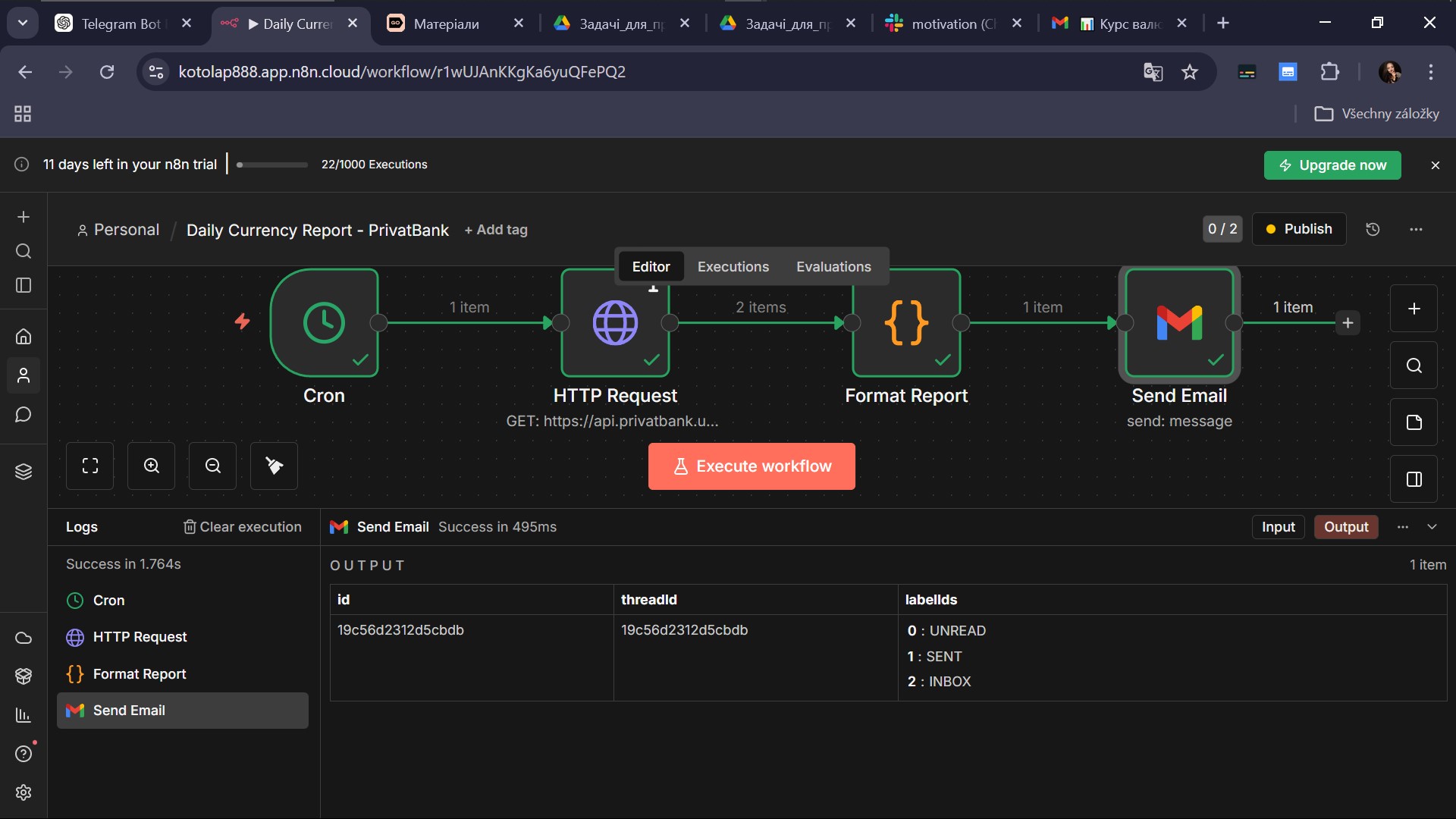Open workflow history

coord(1373,229)
